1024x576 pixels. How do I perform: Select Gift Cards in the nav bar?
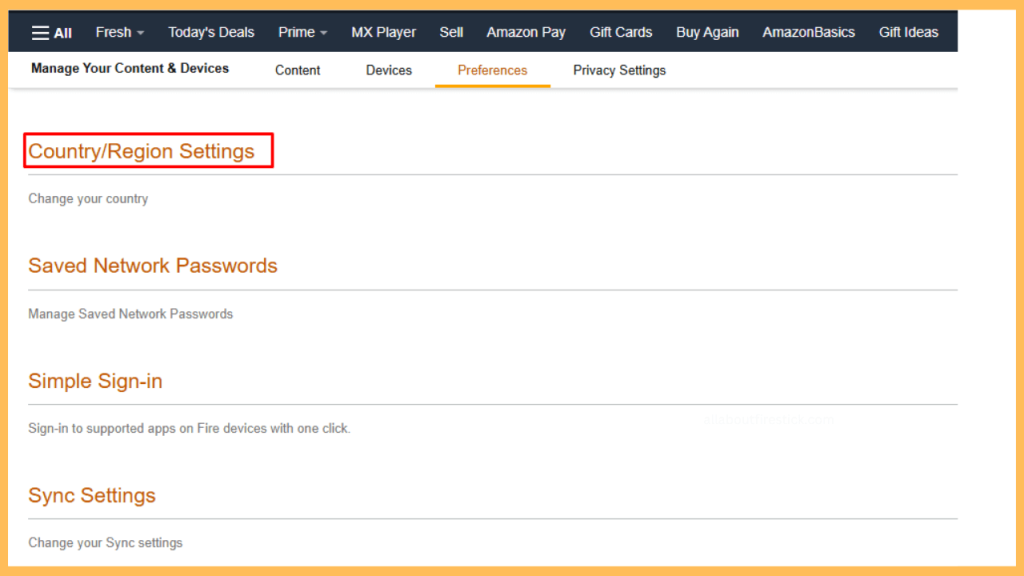[x=620, y=32]
